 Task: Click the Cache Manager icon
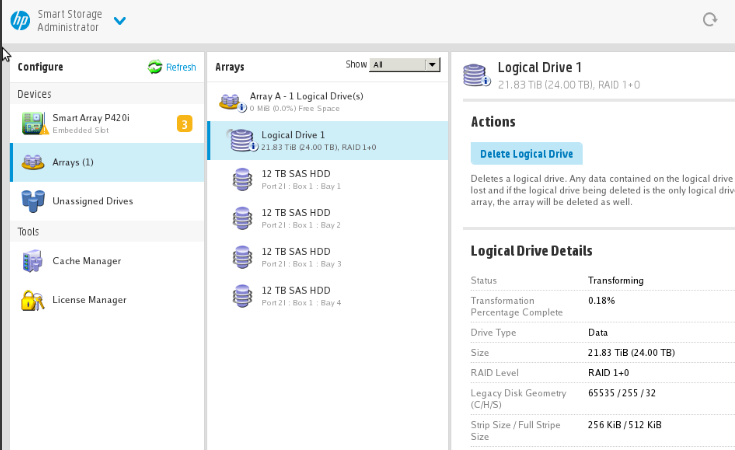pyautogui.click(x=32, y=261)
